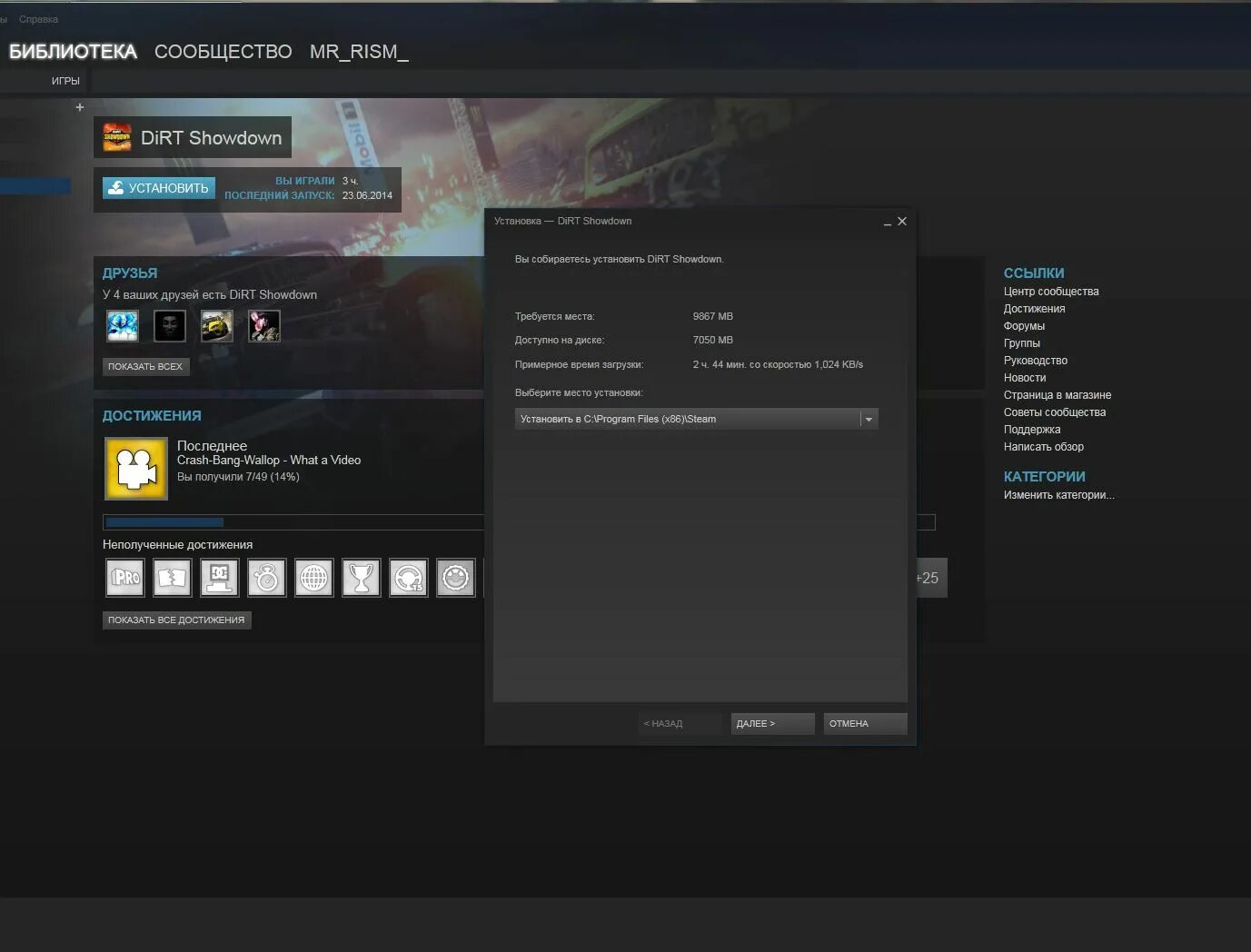This screenshot has height=952, width=1251.
Task: Open Советы сообщества link
Action: click(1055, 412)
